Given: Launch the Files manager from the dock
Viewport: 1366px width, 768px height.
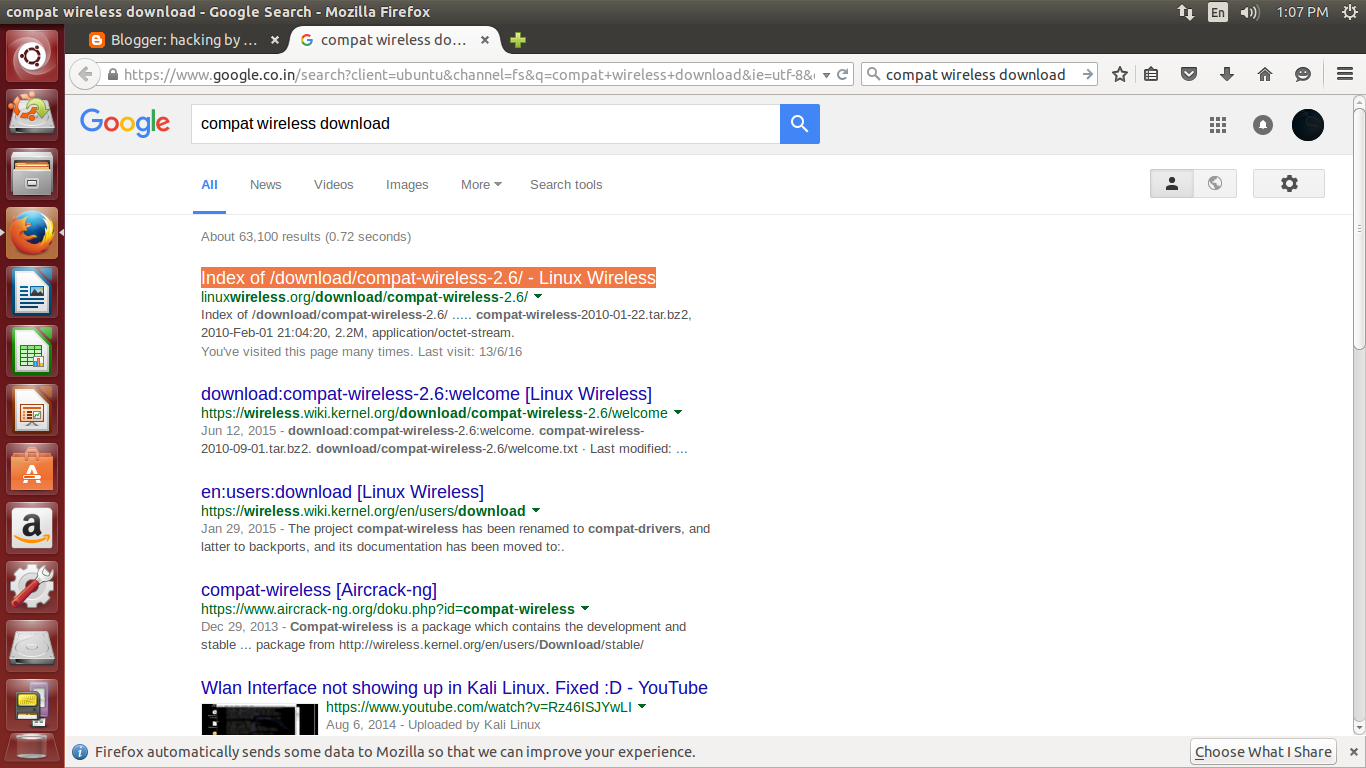Looking at the screenshot, I should pyautogui.click(x=33, y=174).
